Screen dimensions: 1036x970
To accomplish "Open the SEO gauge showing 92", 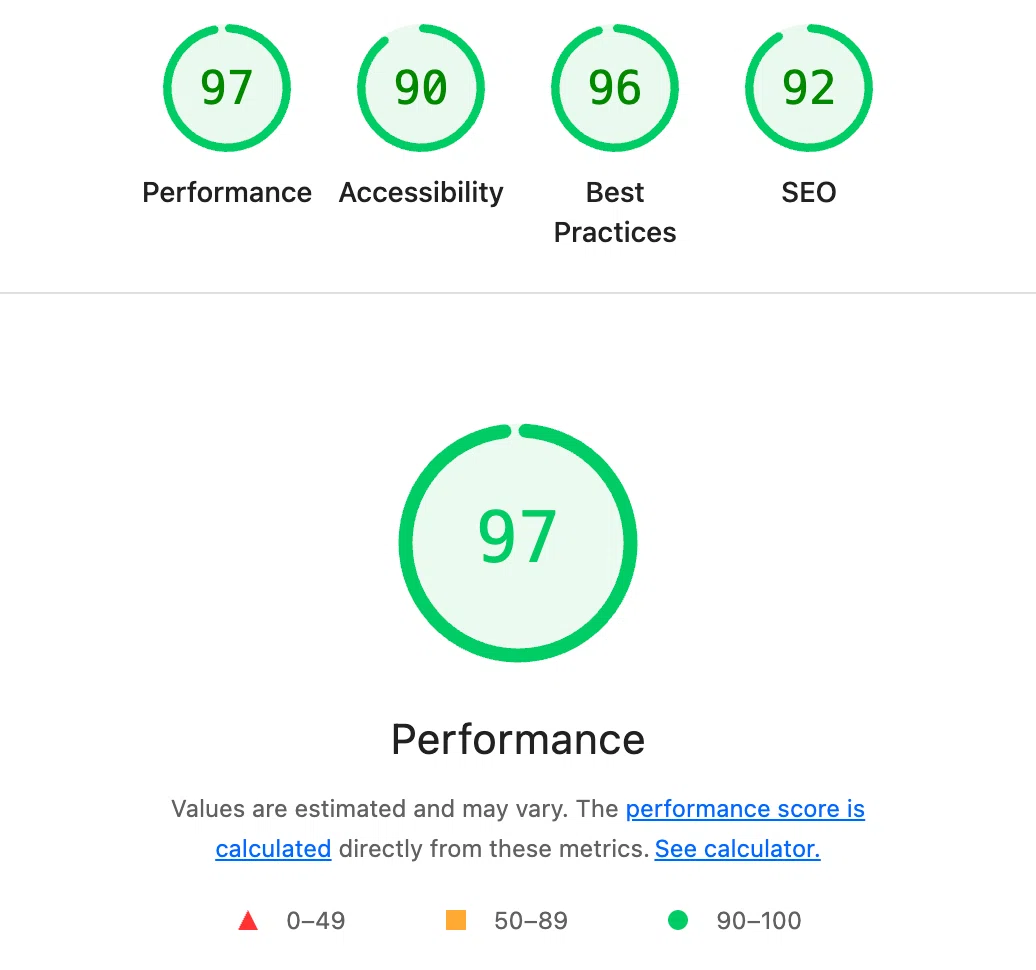I will (808, 87).
